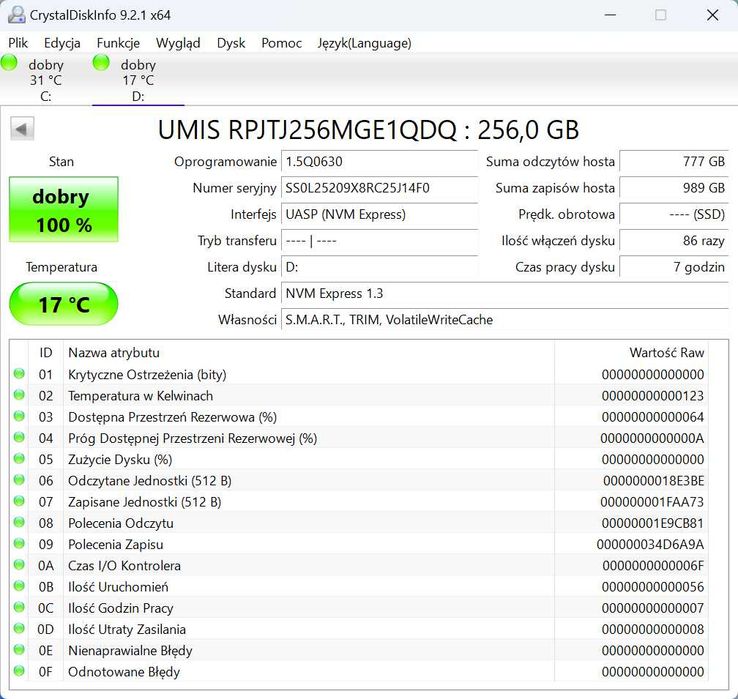This screenshot has width=738, height=699.
Task: Click the Litera dysku field D:
Action: pos(379,267)
